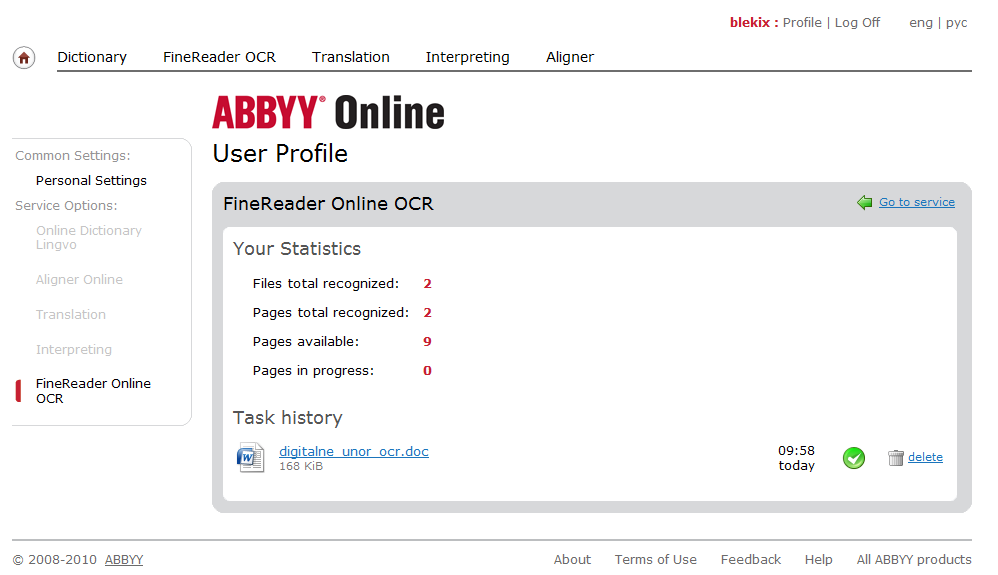The height and width of the screenshot is (575, 998).
Task: Click the 168 KiB file size text
Action: pos(301,467)
